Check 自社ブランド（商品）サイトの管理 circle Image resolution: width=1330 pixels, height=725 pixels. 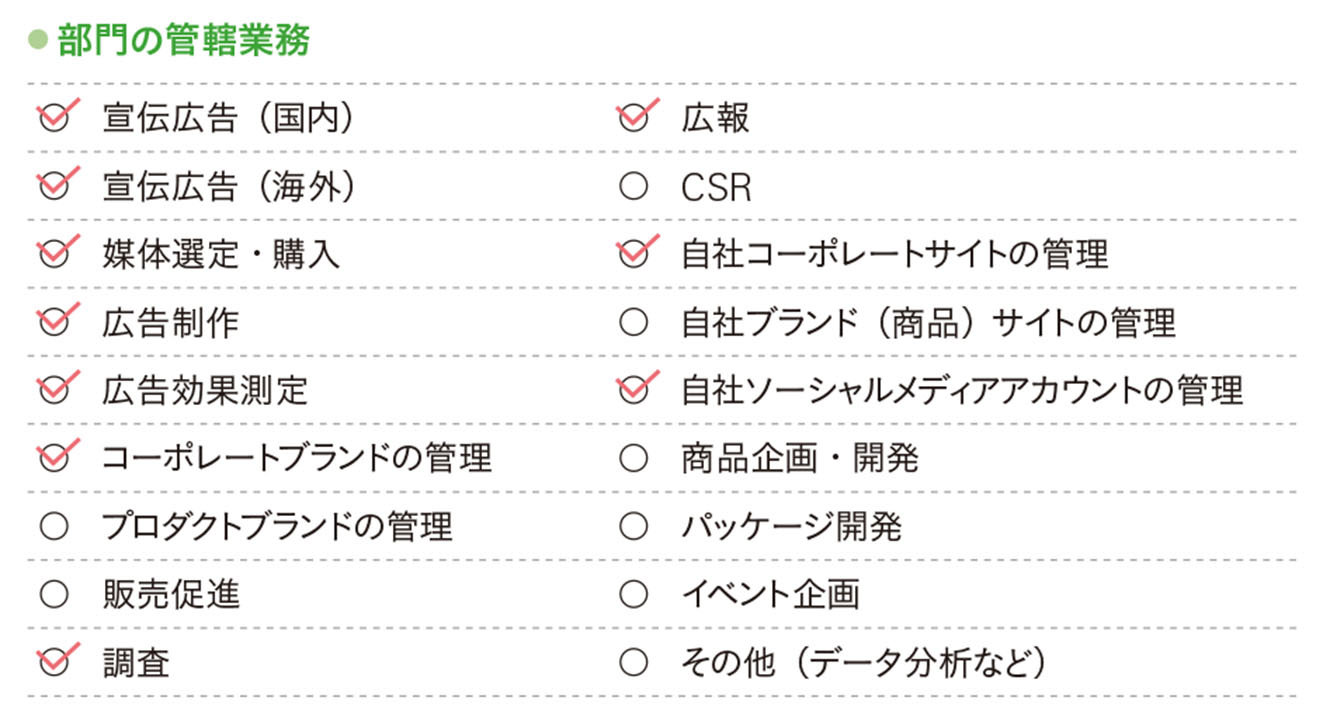tap(634, 322)
